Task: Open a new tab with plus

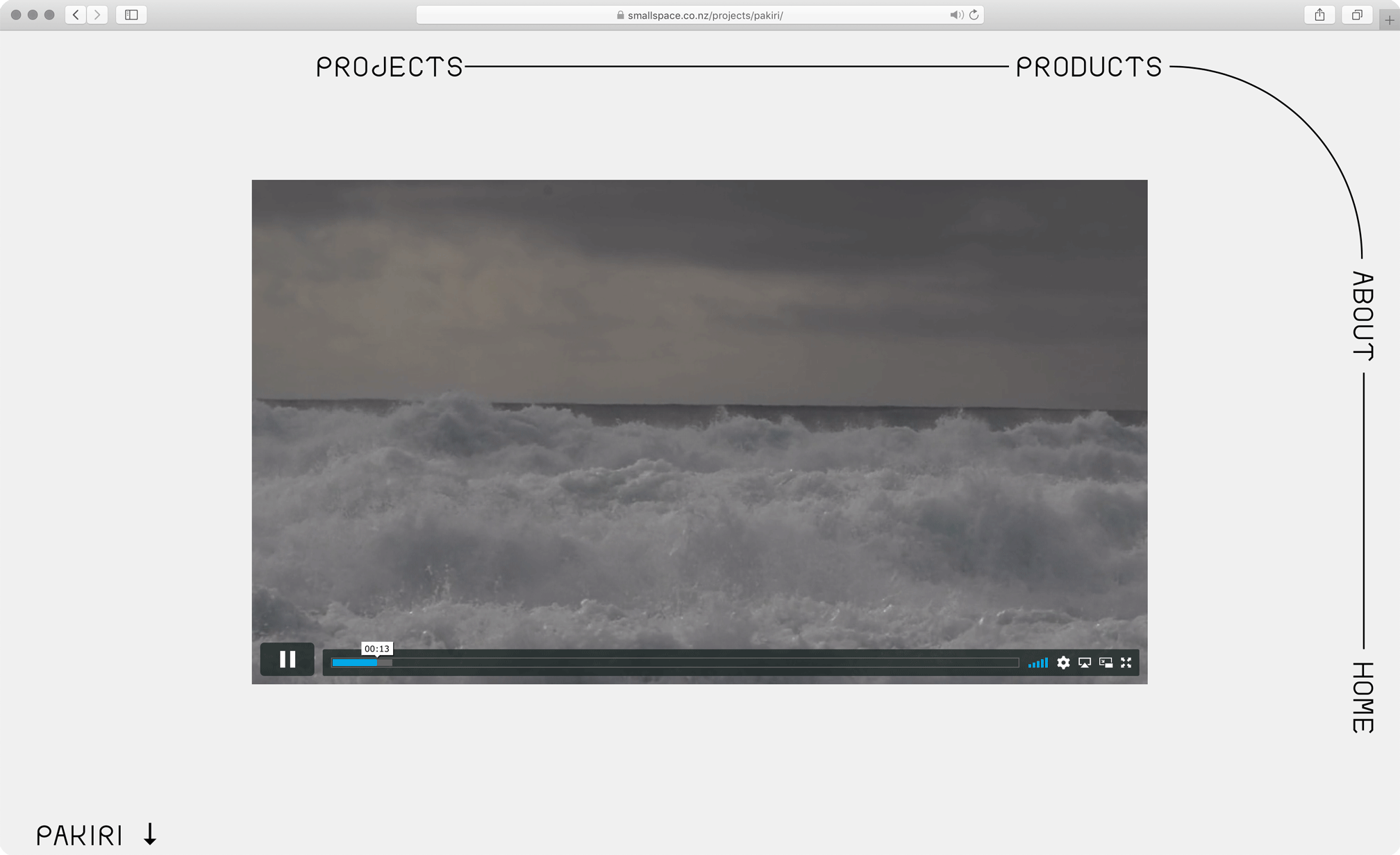Action: (x=1389, y=20)
